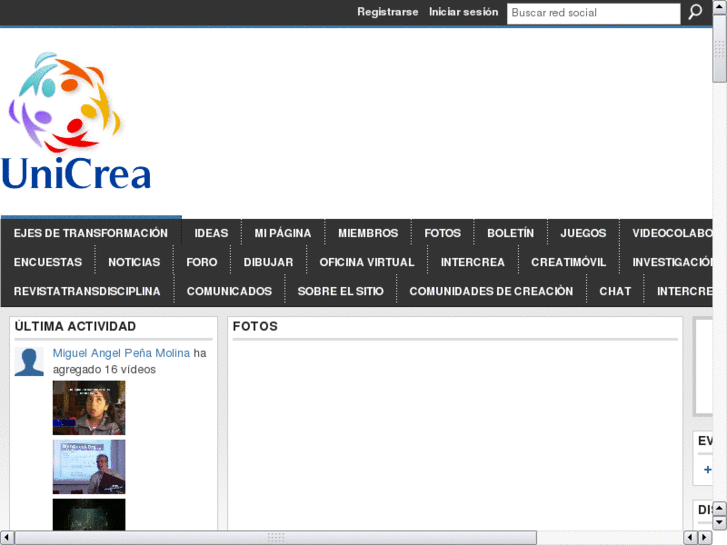Open the Boletín menu item
Viewport: 727px width, 545px height.
point(510,233)
